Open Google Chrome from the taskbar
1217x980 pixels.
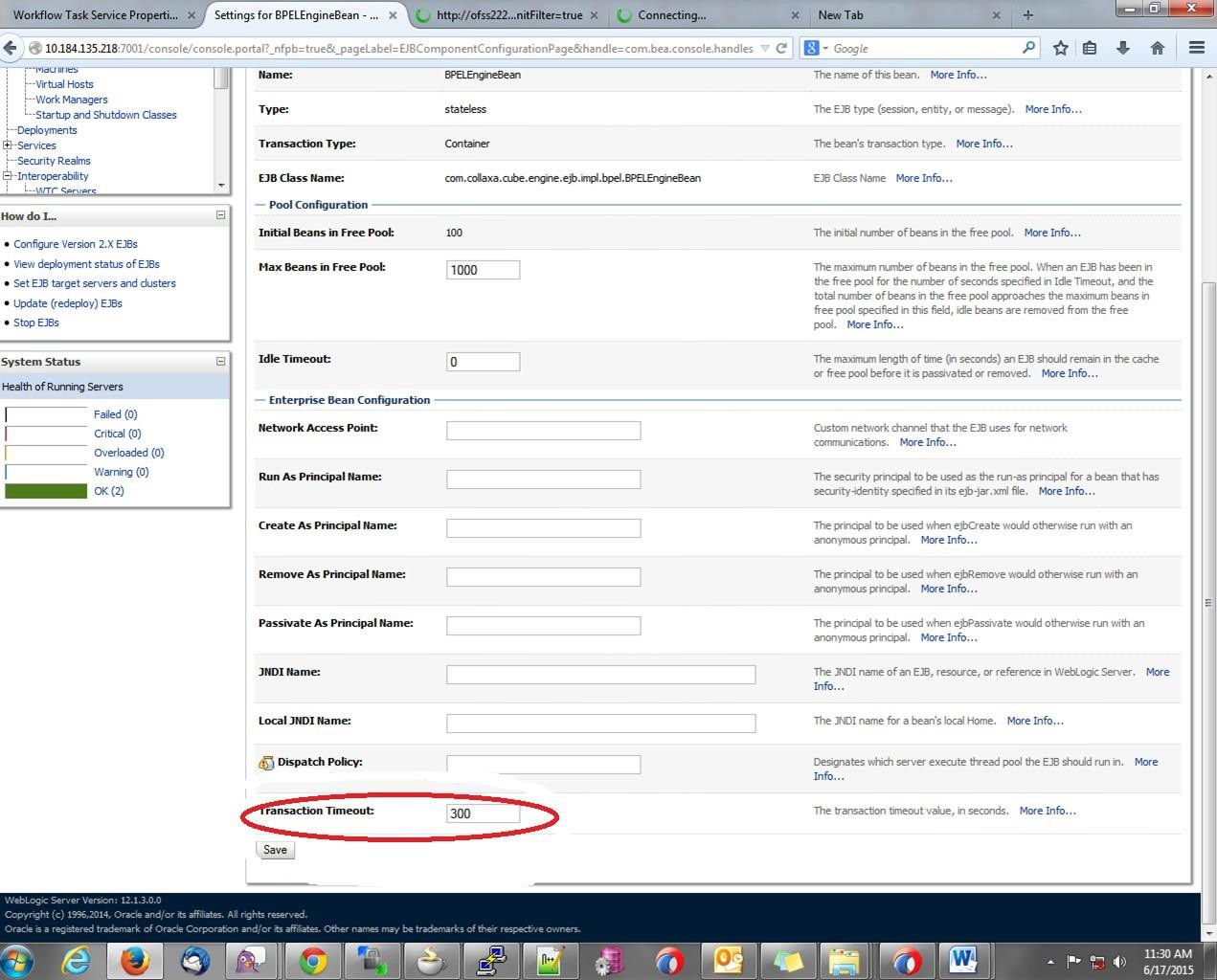(312, 960)
